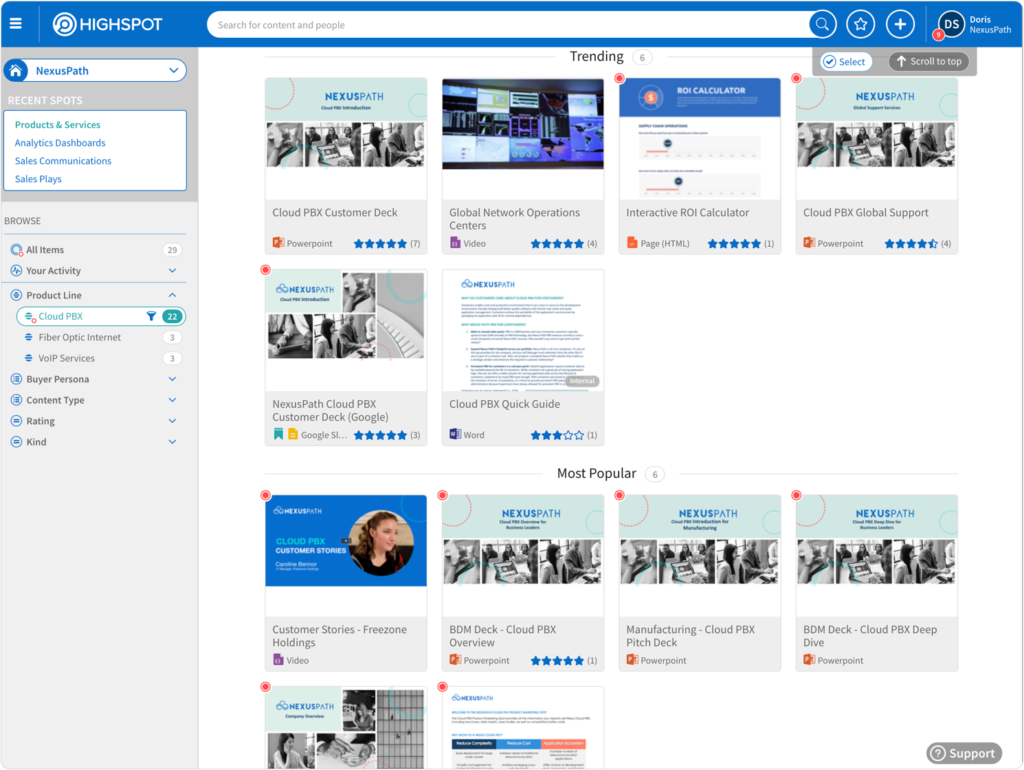Expand the Buyer Persona filter
Image resolution: width=1024 pixels, height=770 pixels.
172,379
